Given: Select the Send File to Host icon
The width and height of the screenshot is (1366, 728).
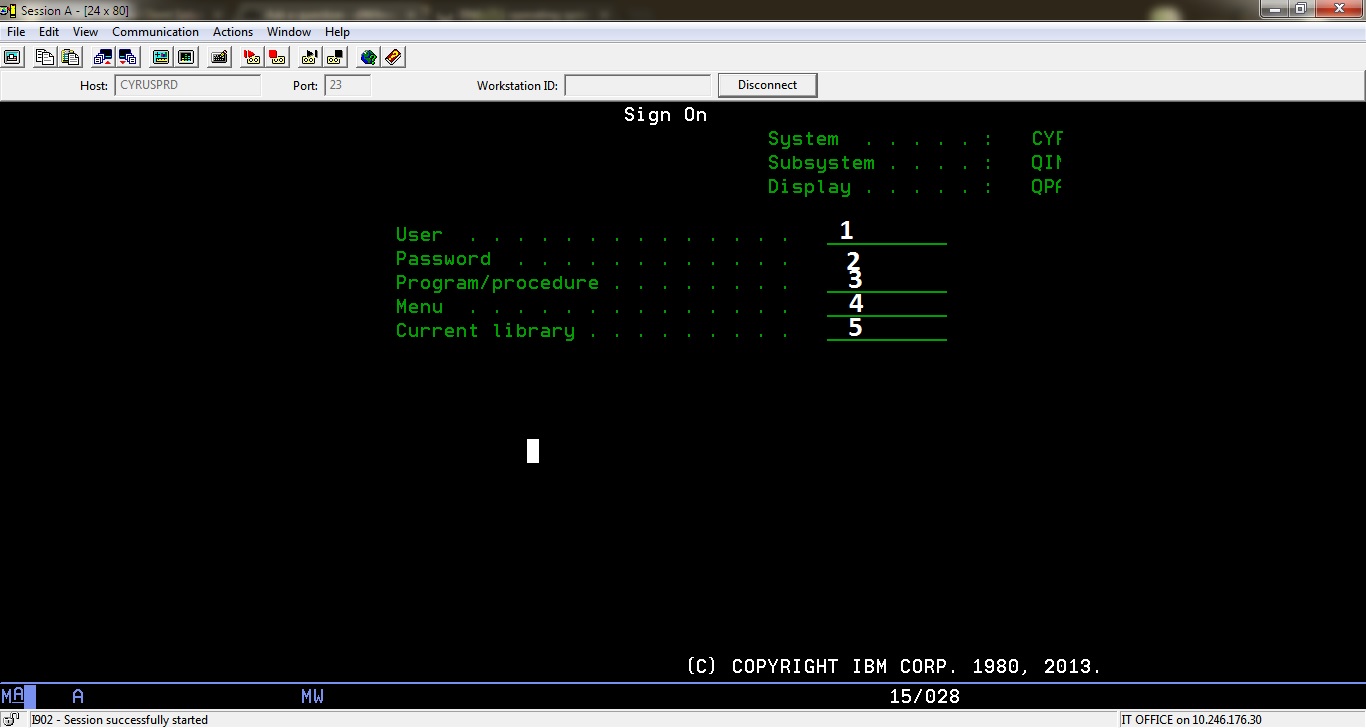Looking at the screenshot, I should coord(102,57).
